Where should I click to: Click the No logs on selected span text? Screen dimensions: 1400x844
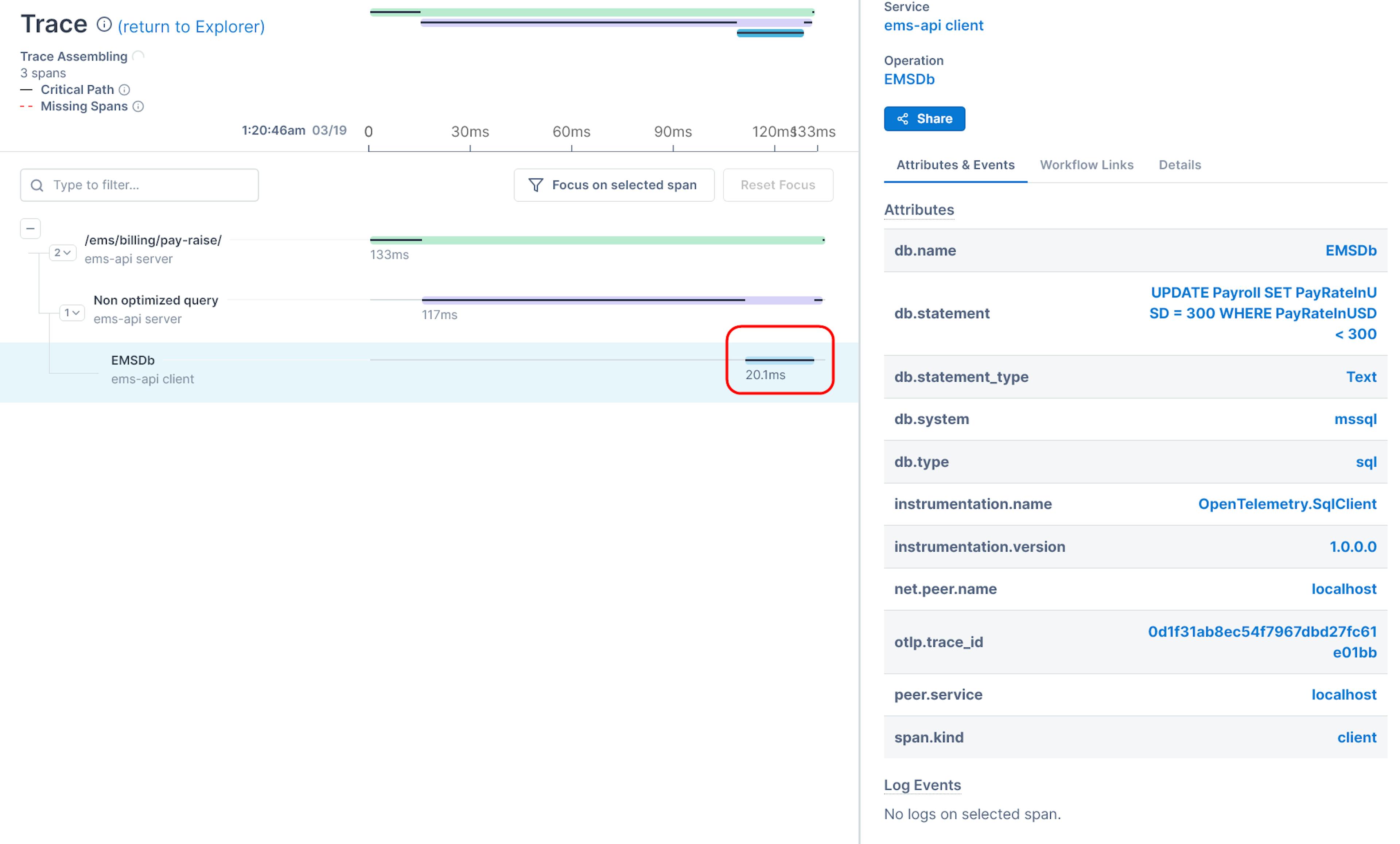click(972, 814)
